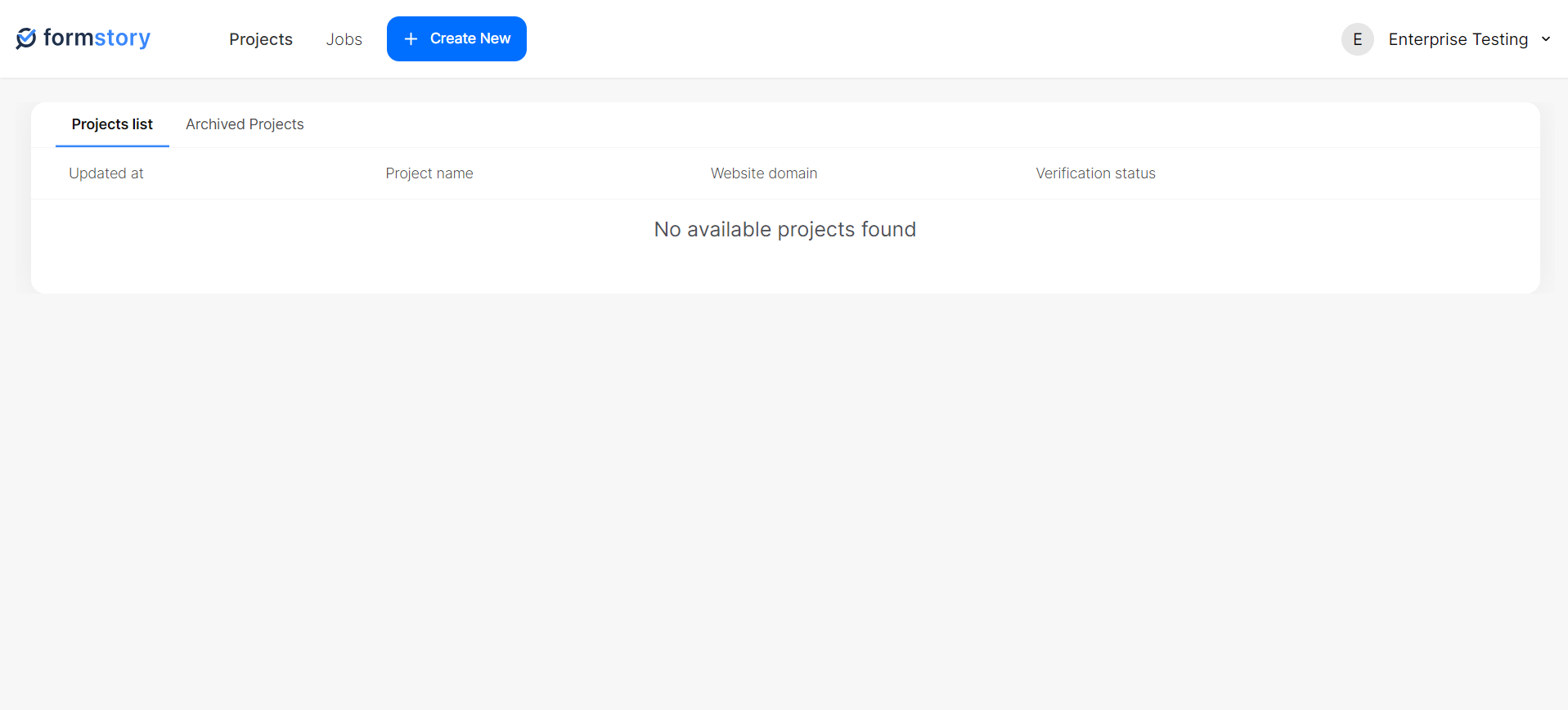Screen dimensions: 1568x710
Task: Switch to the Projects list tab
Action: tap(112, 124)
